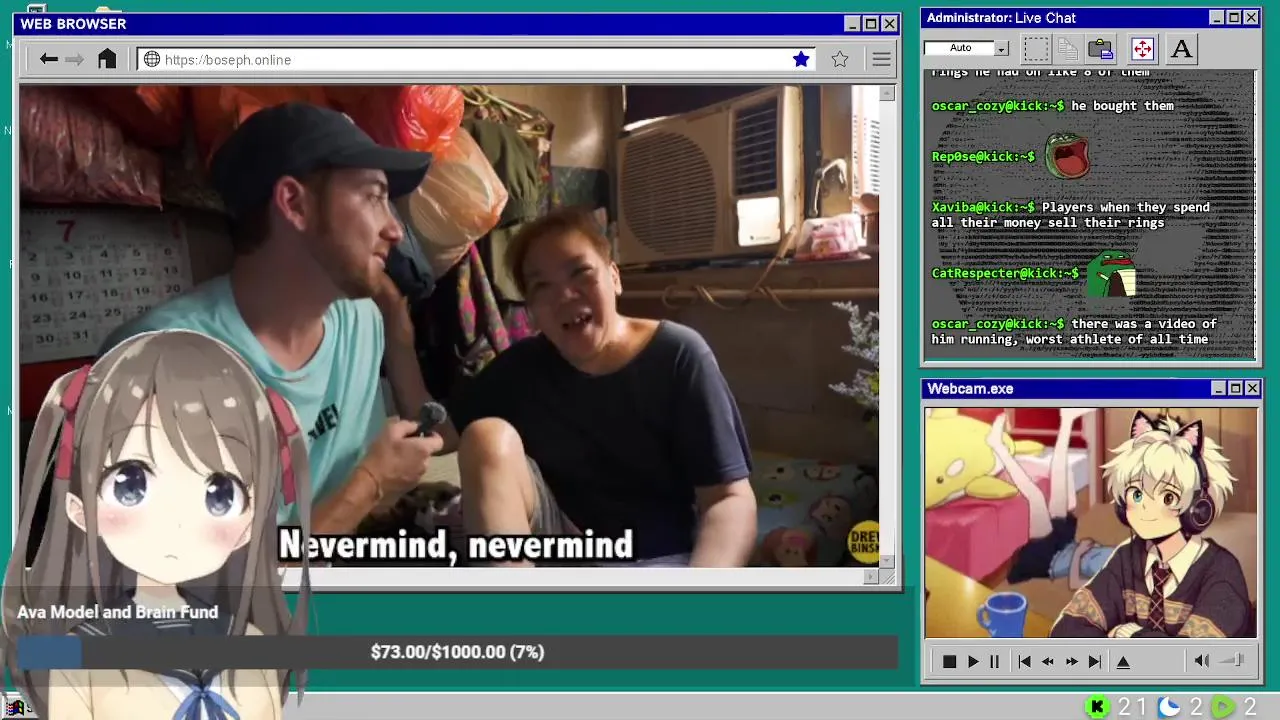
Task: Maximize the Live Chat window
Action: point(1234,18)
